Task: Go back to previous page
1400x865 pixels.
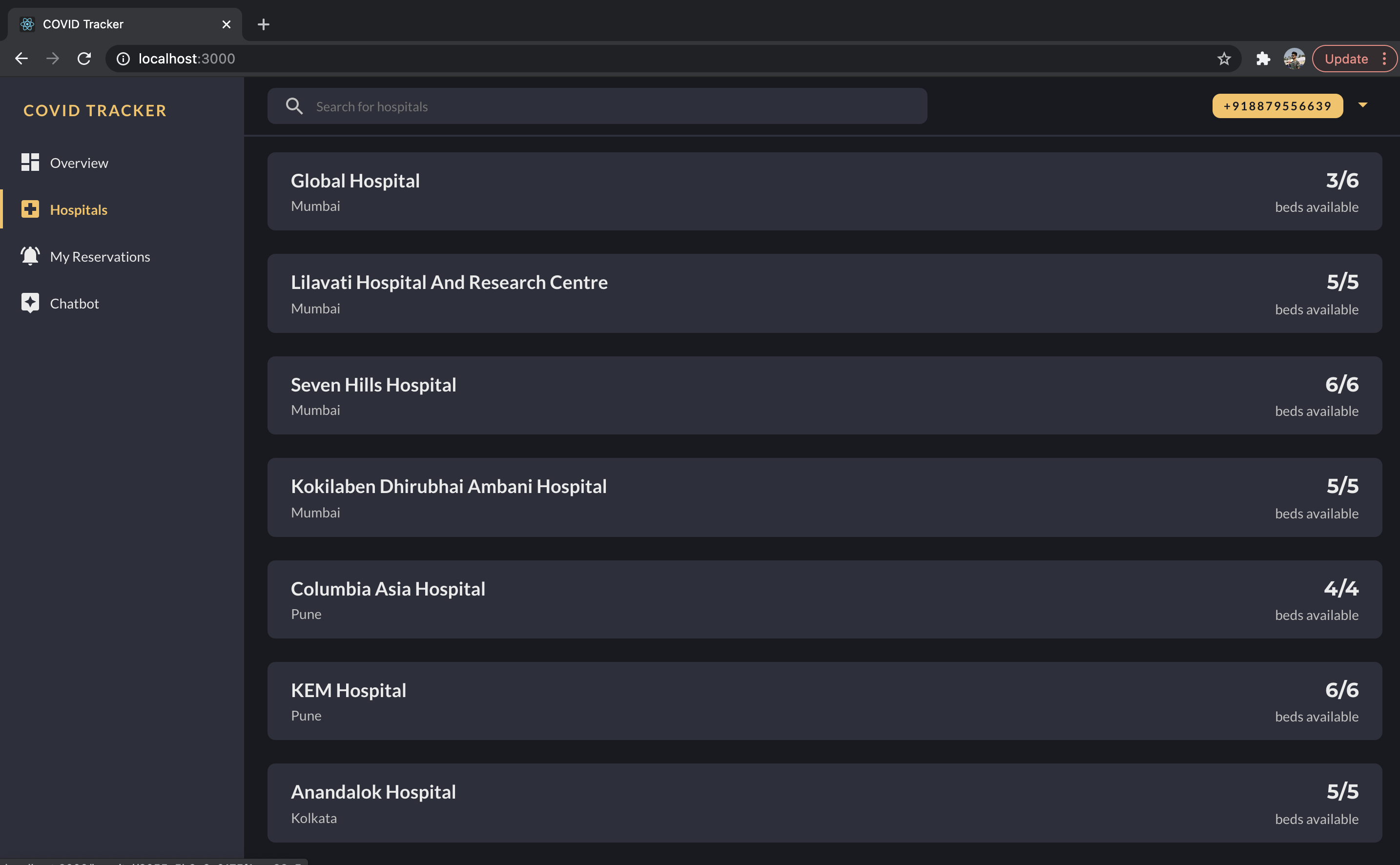Action: 22,59
